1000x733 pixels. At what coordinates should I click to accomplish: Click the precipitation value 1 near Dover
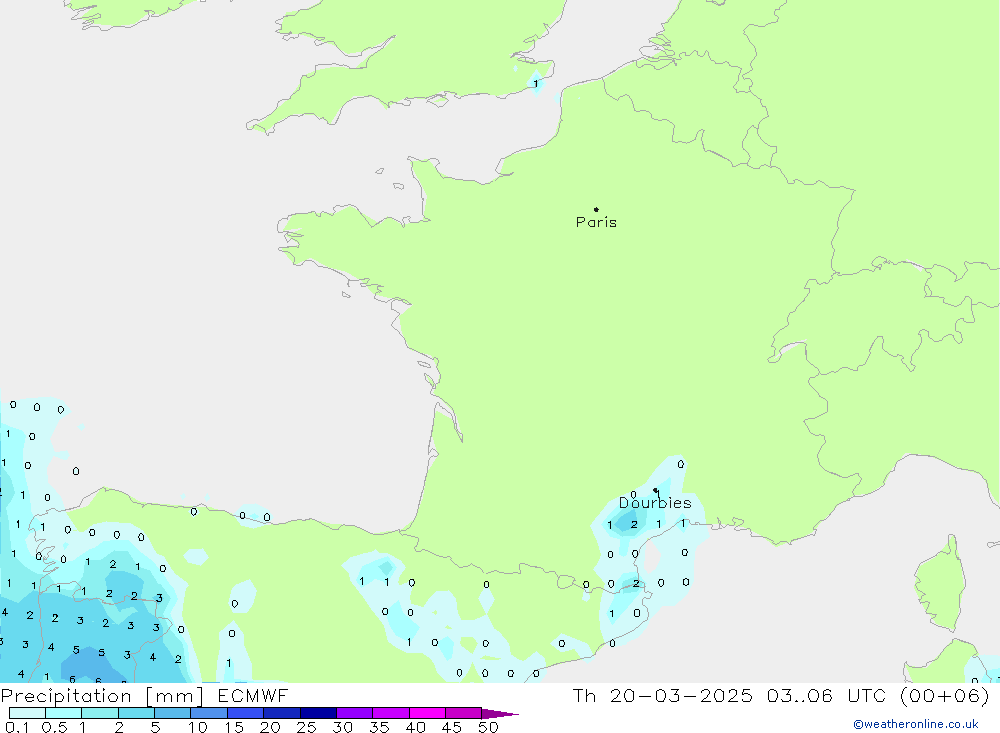[x=536, y=84]
